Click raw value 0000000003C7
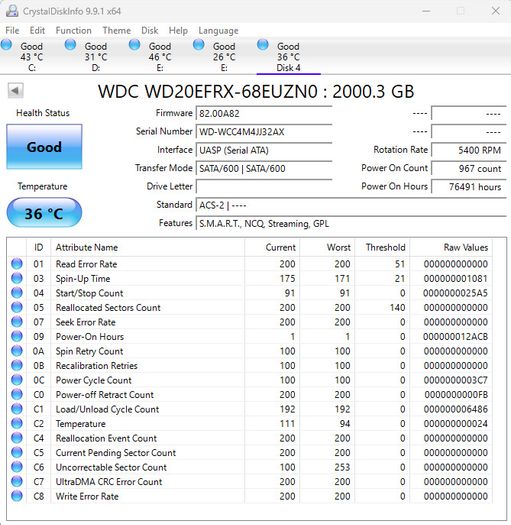The image size is (511, 525). click(x=455, y=380)
